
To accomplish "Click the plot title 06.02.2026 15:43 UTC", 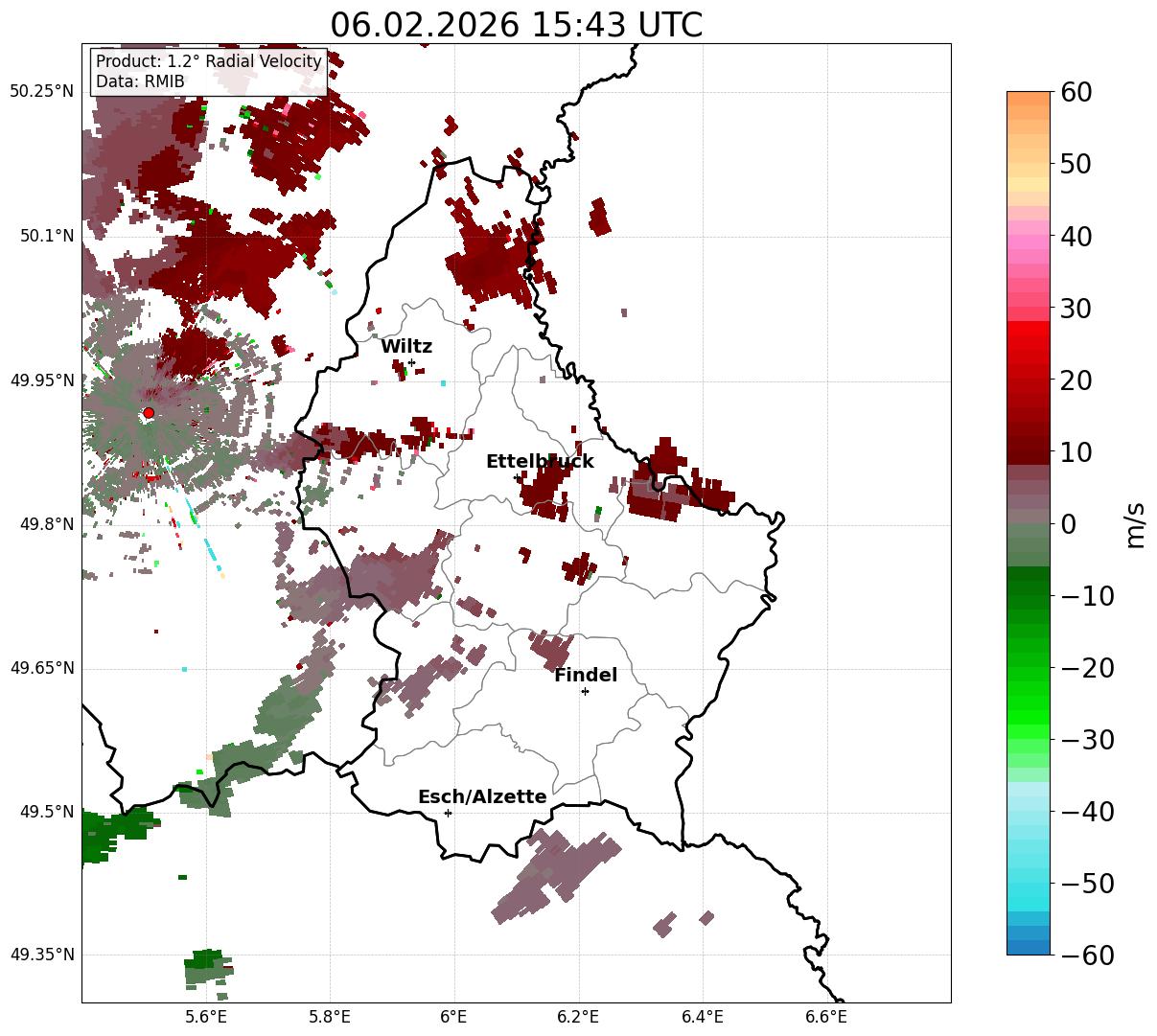I will pyautogui.click(x=516, y=24).
